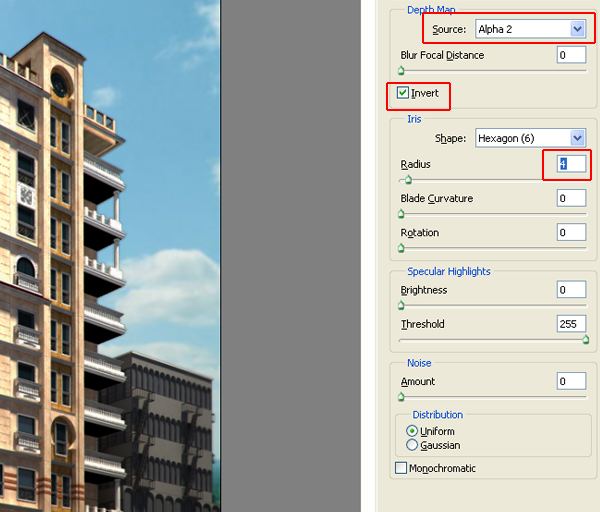Screen dimensions: 600x512
Task: Click the Threshold slider handle
Action: [586, 340]
